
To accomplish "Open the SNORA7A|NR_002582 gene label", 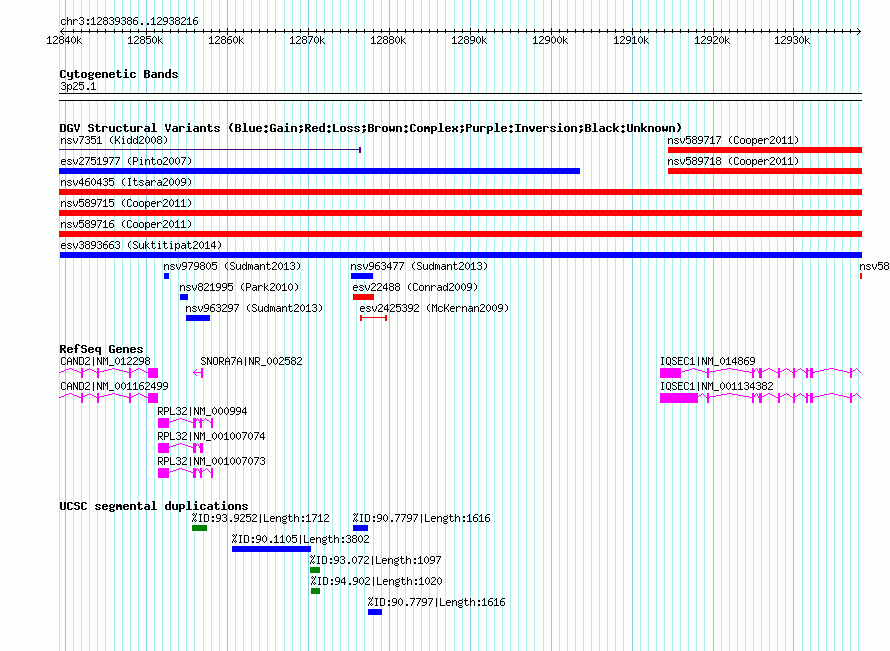I will tap(251, 362).
